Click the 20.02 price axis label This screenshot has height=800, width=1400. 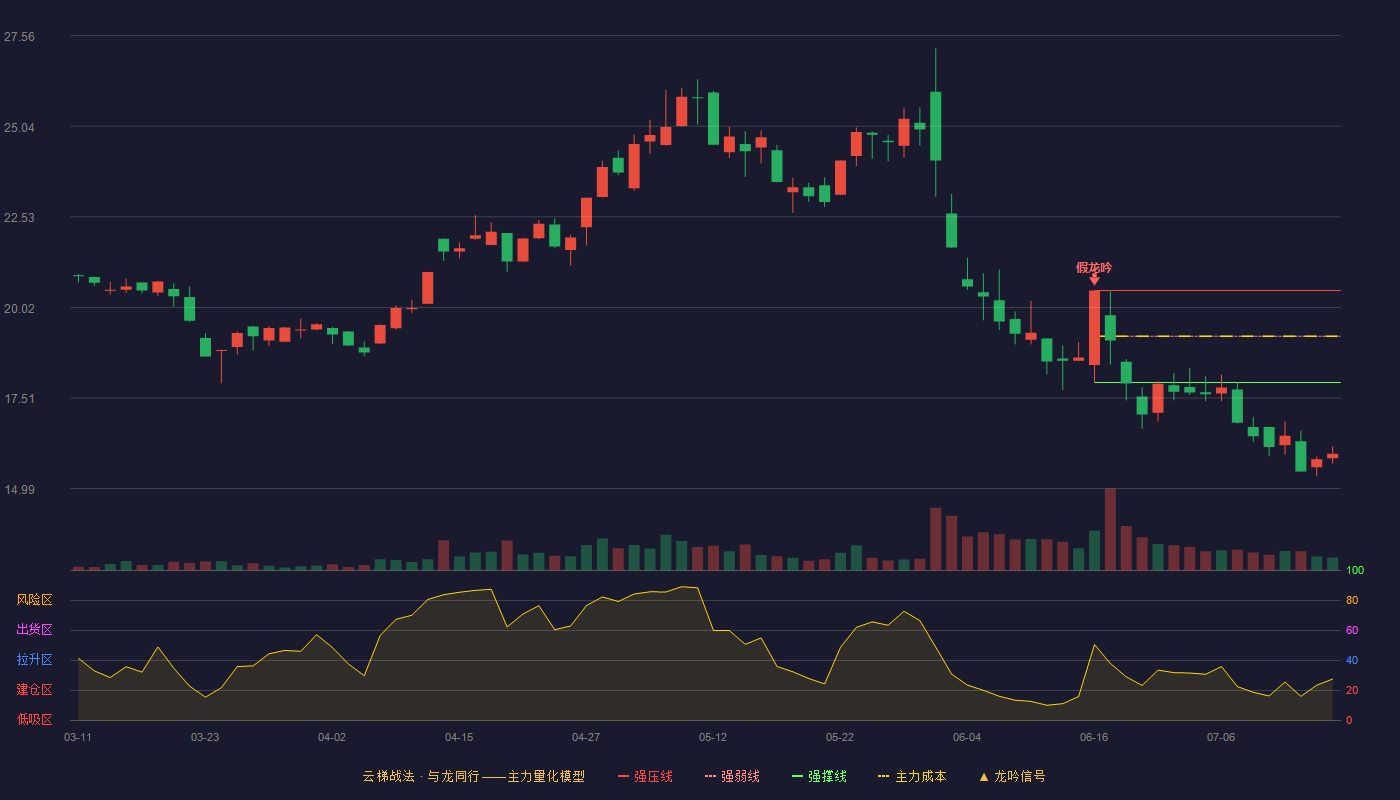pyautogui.click(x=19, y=309)
